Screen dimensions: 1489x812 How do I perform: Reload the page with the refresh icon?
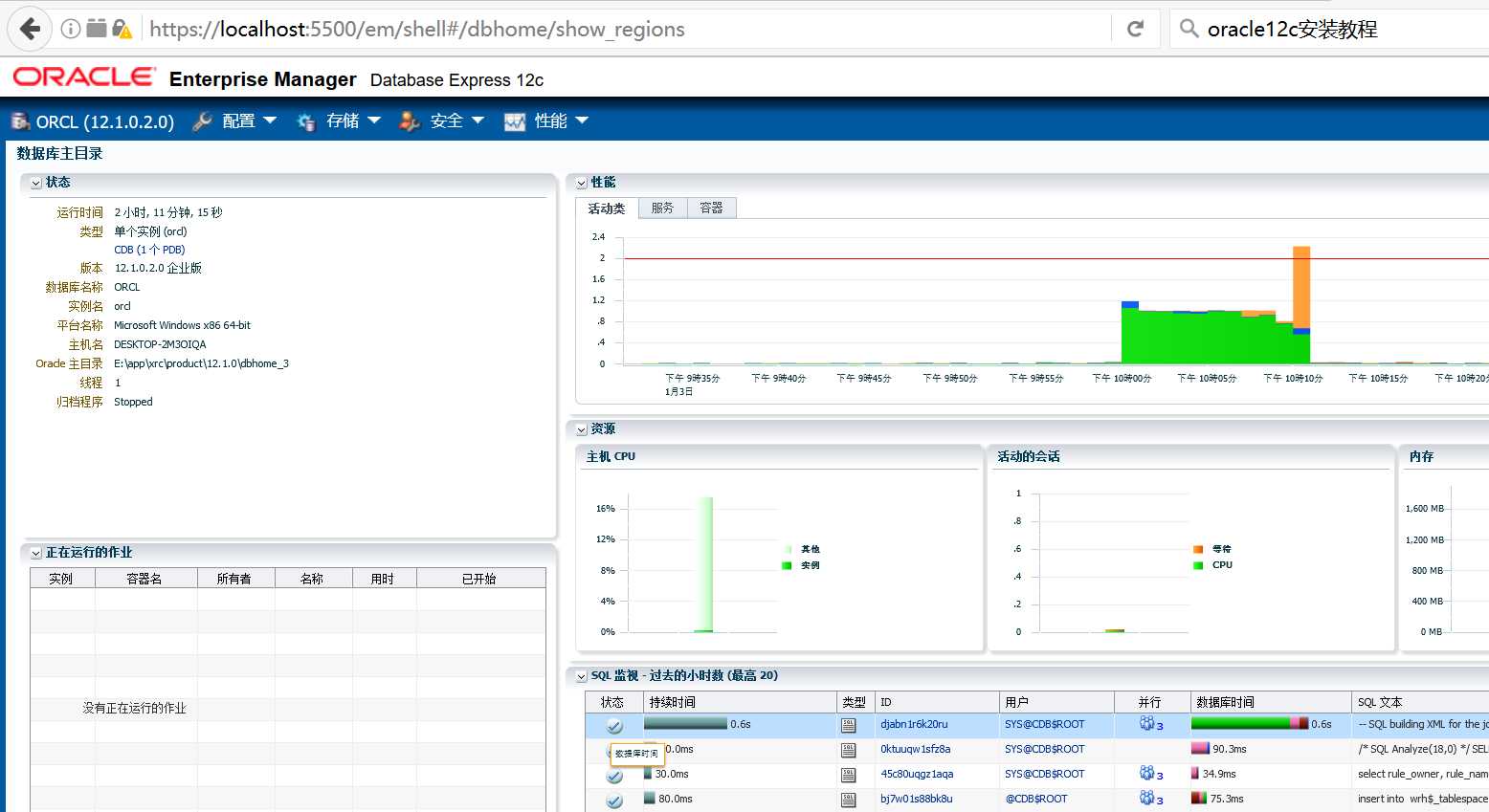point(1136,29)
